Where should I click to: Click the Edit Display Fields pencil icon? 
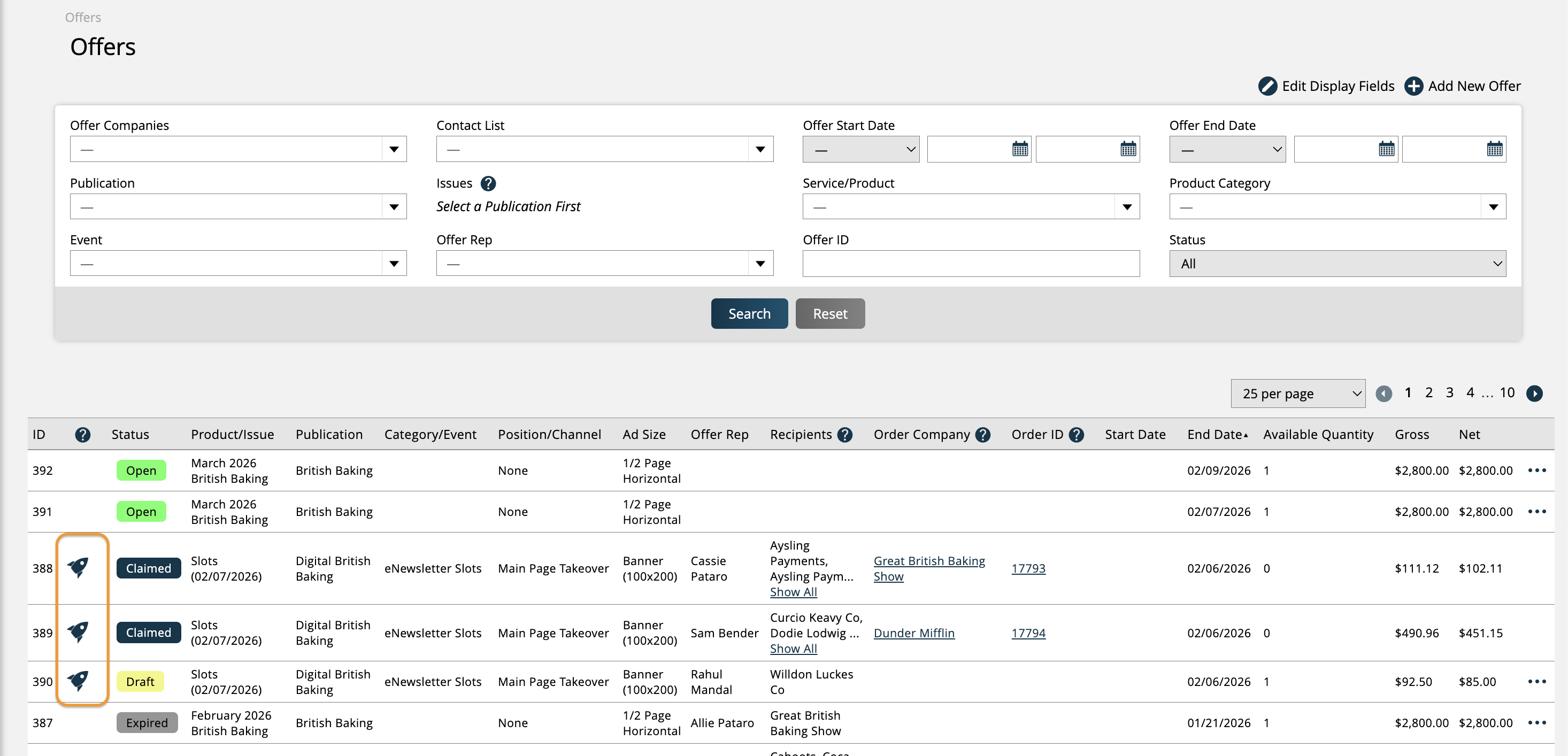1267,86
